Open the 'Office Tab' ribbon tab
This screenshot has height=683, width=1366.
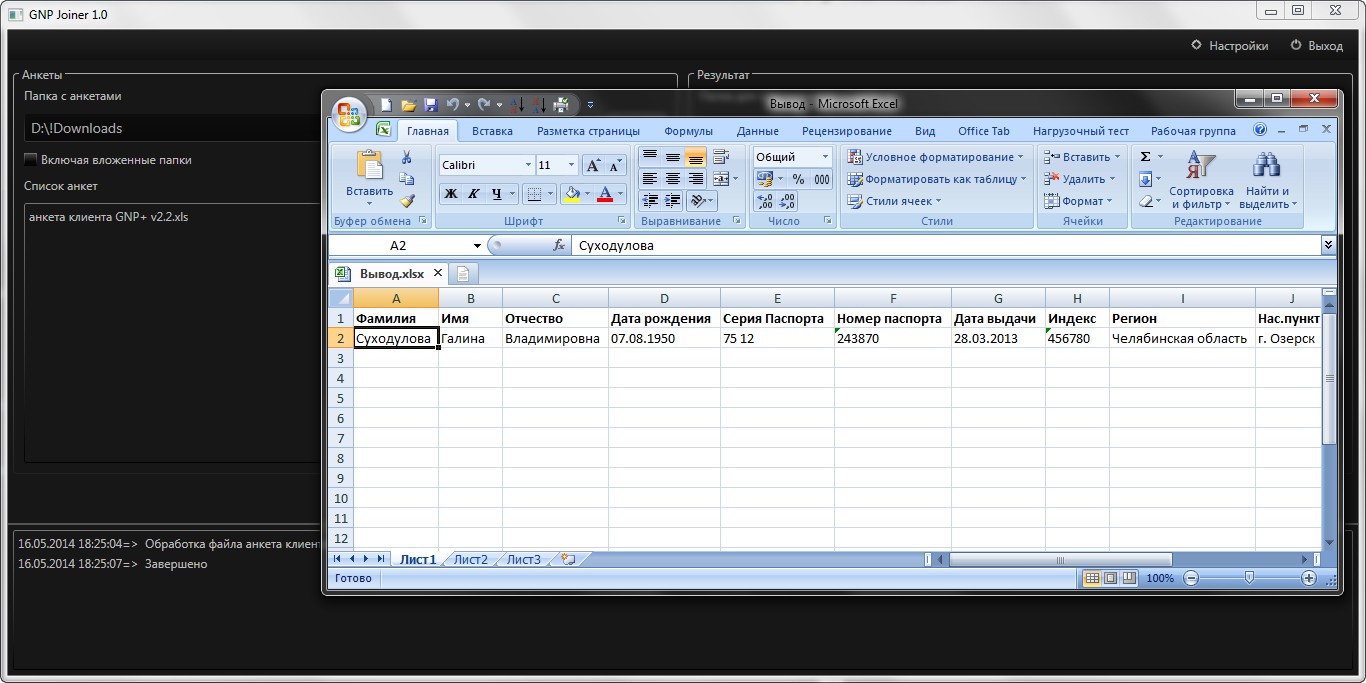pyautogui.click(x=984, y=131)
